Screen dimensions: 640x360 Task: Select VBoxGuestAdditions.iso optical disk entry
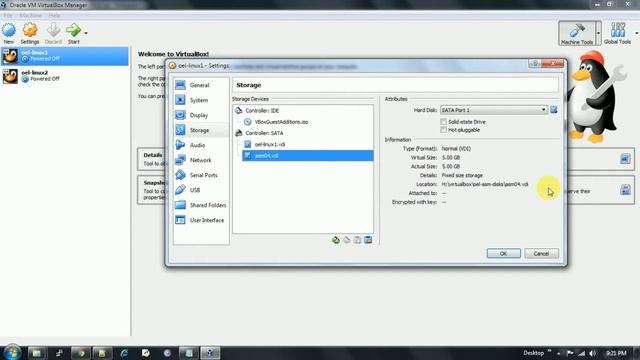[281, 122]
